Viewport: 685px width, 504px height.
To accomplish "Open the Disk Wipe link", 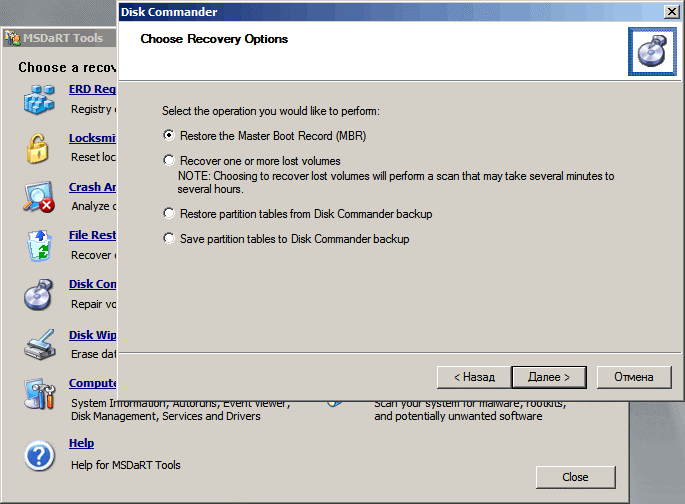I will coord(92,335).
